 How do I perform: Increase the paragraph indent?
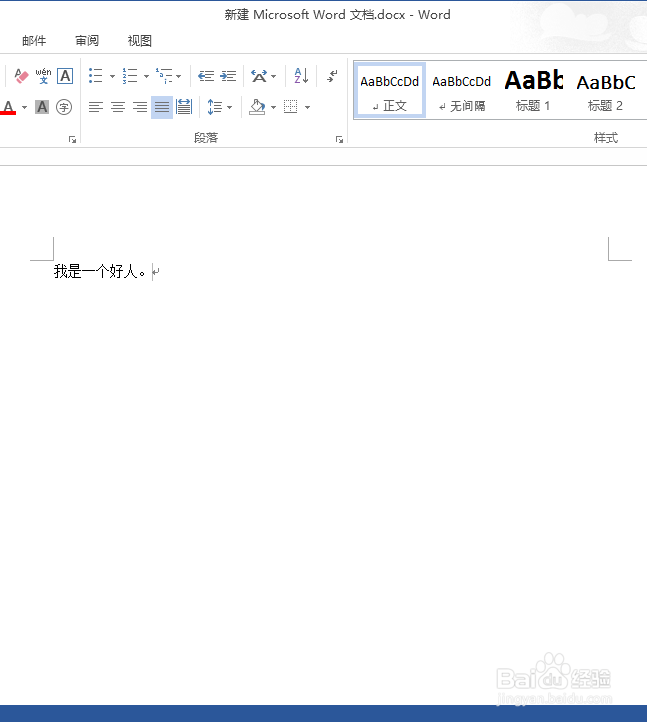coord(228,76)
